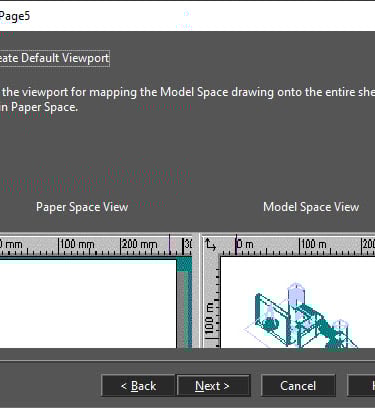The height and width of the screenshot is (408, 375).
Task: Click the 0 m mark on model ruler
Action: (245, 244)
